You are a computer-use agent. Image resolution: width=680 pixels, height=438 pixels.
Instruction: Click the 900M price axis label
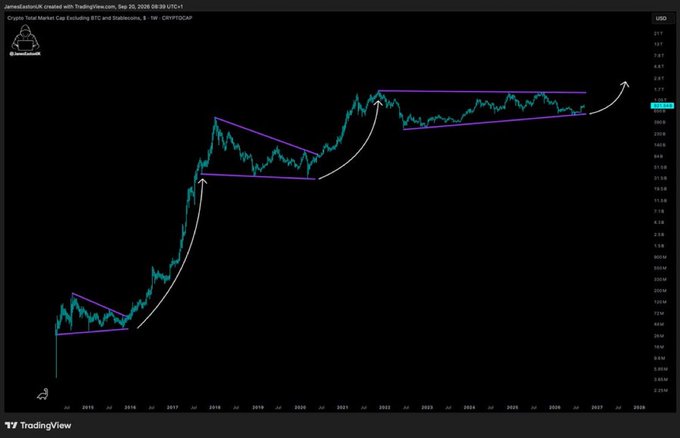point(660,257)
